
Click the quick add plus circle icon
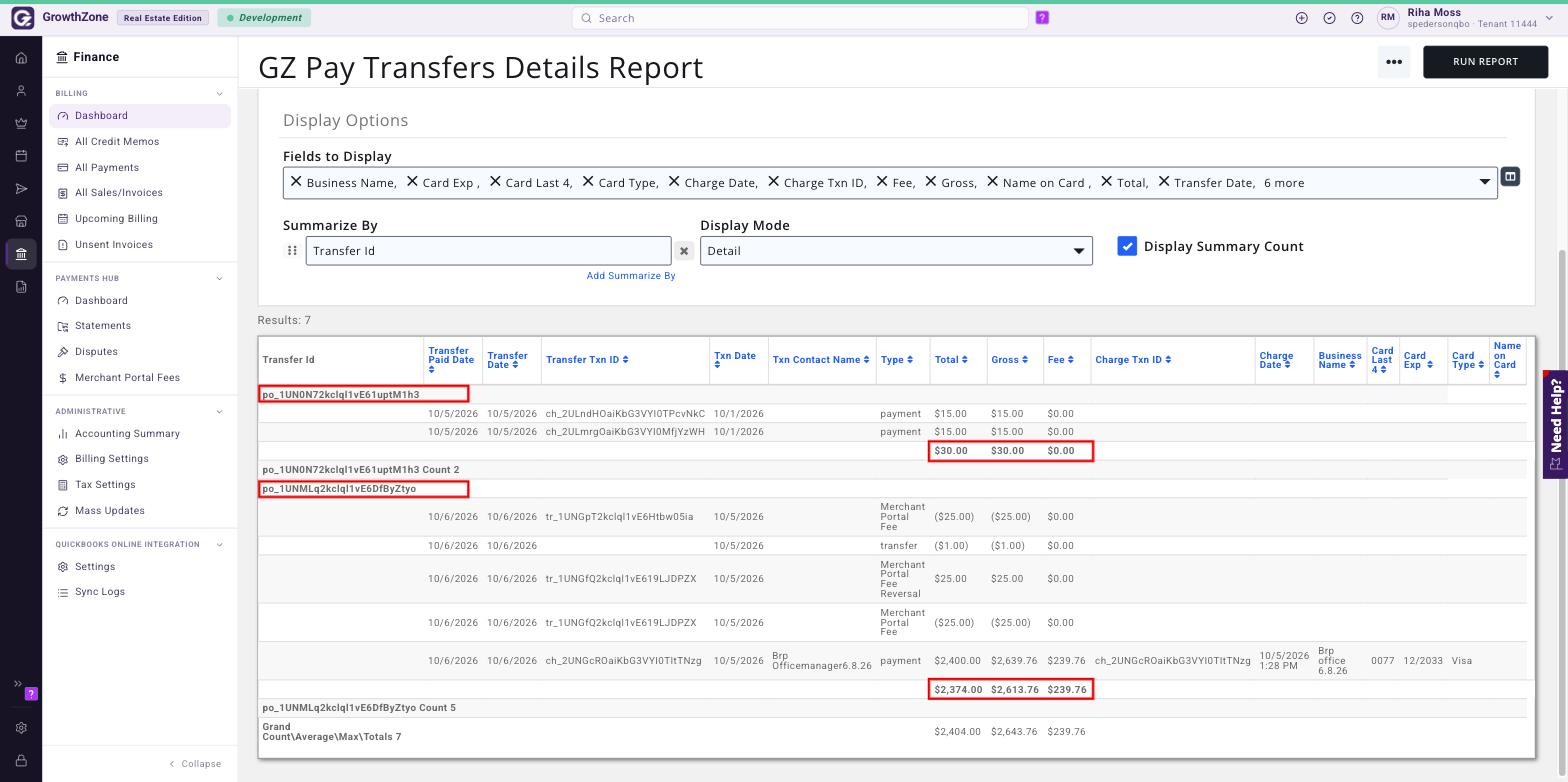1301,18
